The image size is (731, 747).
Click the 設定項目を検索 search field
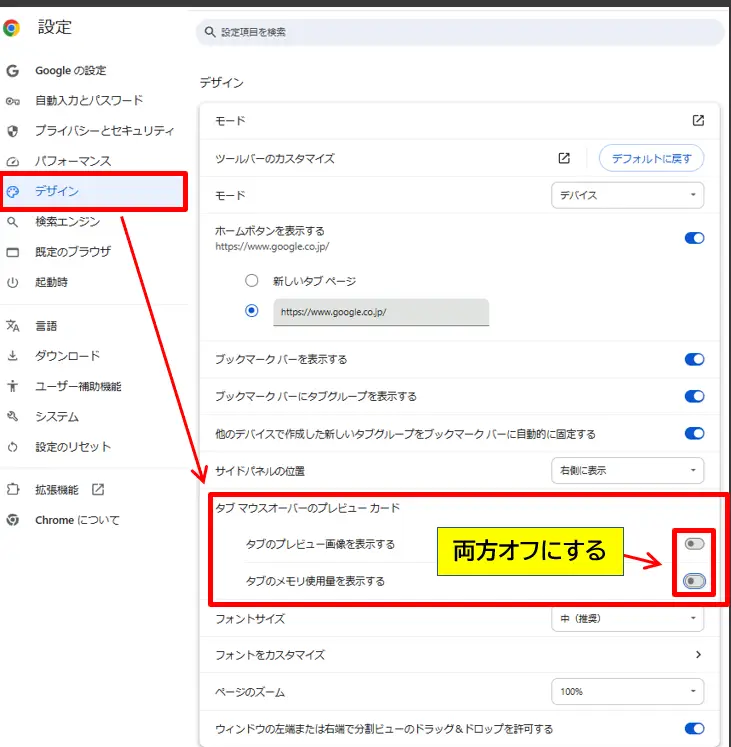point(460,32)
